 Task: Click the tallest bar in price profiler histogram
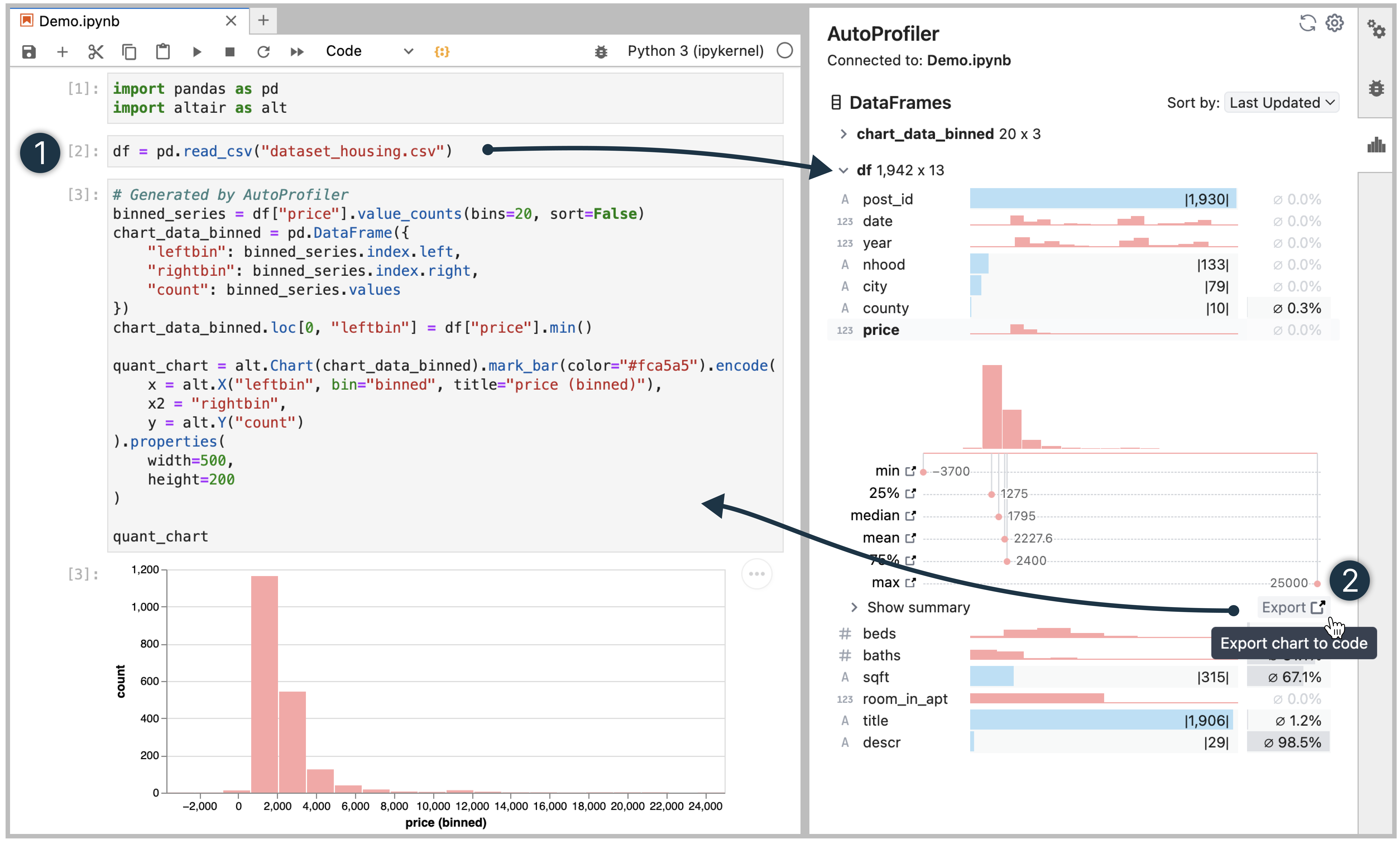(992, 407)
